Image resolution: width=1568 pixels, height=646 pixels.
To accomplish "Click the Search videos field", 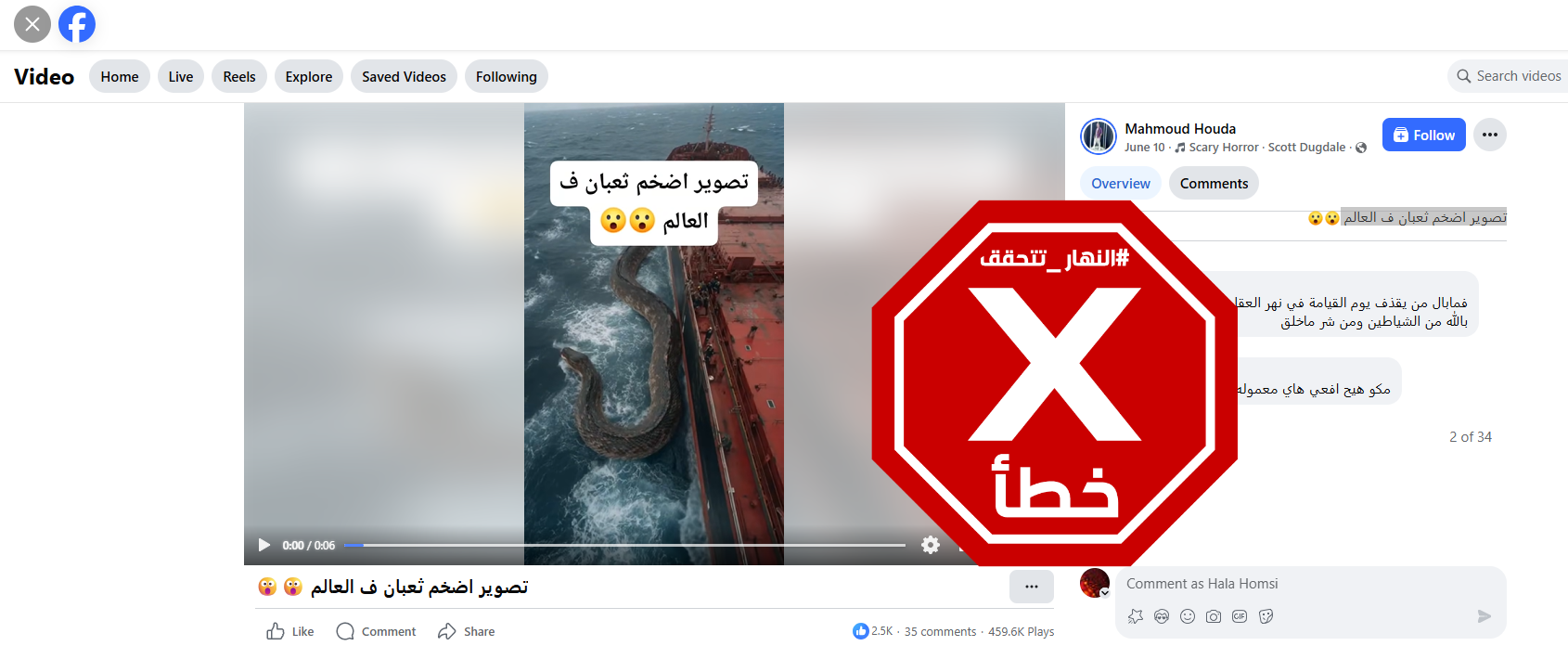I will (x=1509, y=76).
